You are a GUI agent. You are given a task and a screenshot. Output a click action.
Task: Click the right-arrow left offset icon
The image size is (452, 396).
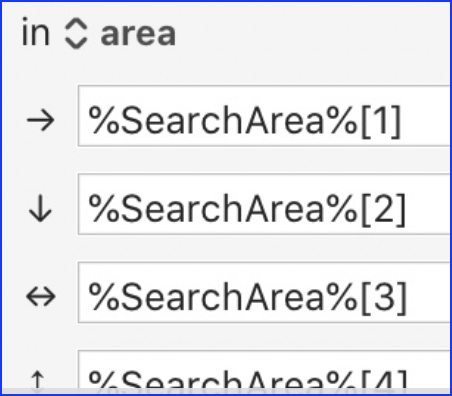click(40, 120)
